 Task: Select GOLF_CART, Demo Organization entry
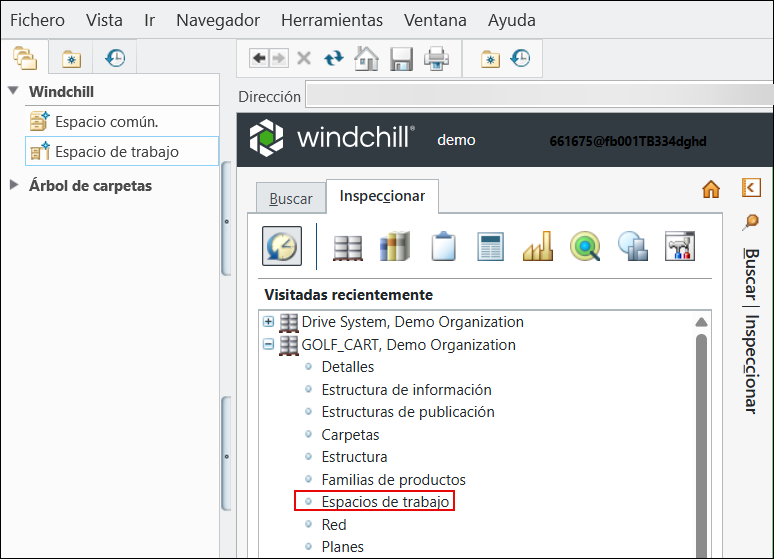pyautogui.click(x=408, y=345)
